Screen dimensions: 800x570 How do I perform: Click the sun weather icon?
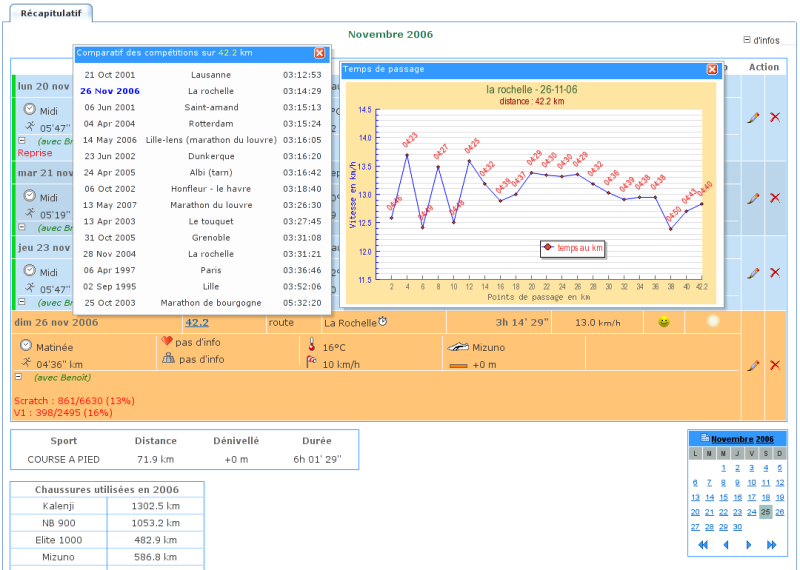(713, 321)
